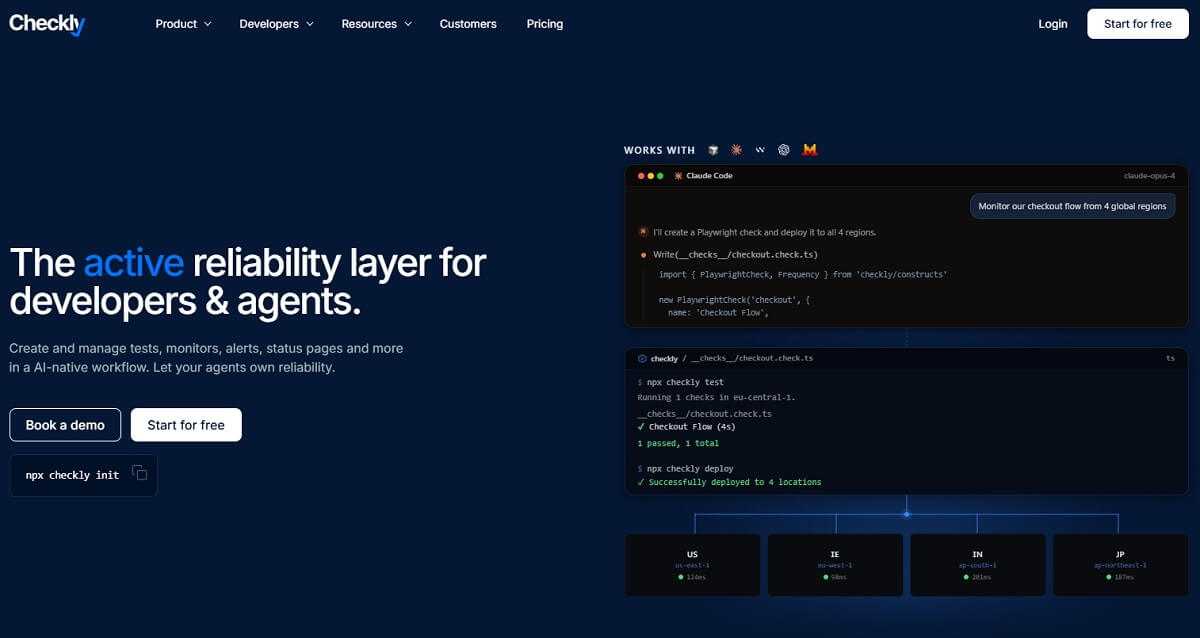Click the 'developers & agents.' headline line
The width and height of the screenshot is (1200, 638).
[x=185, y=301]
